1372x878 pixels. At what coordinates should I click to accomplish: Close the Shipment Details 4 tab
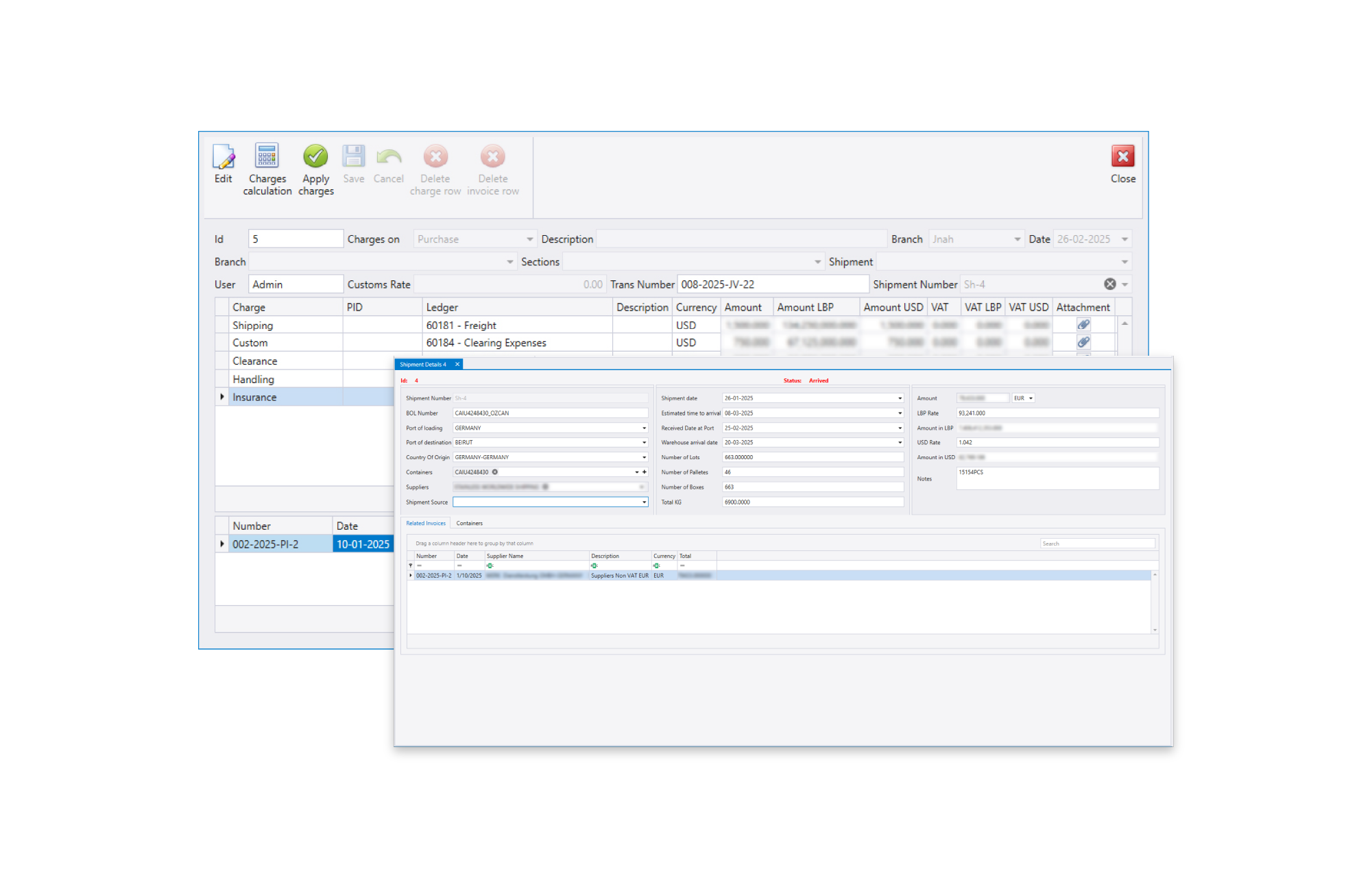[457, 365]
